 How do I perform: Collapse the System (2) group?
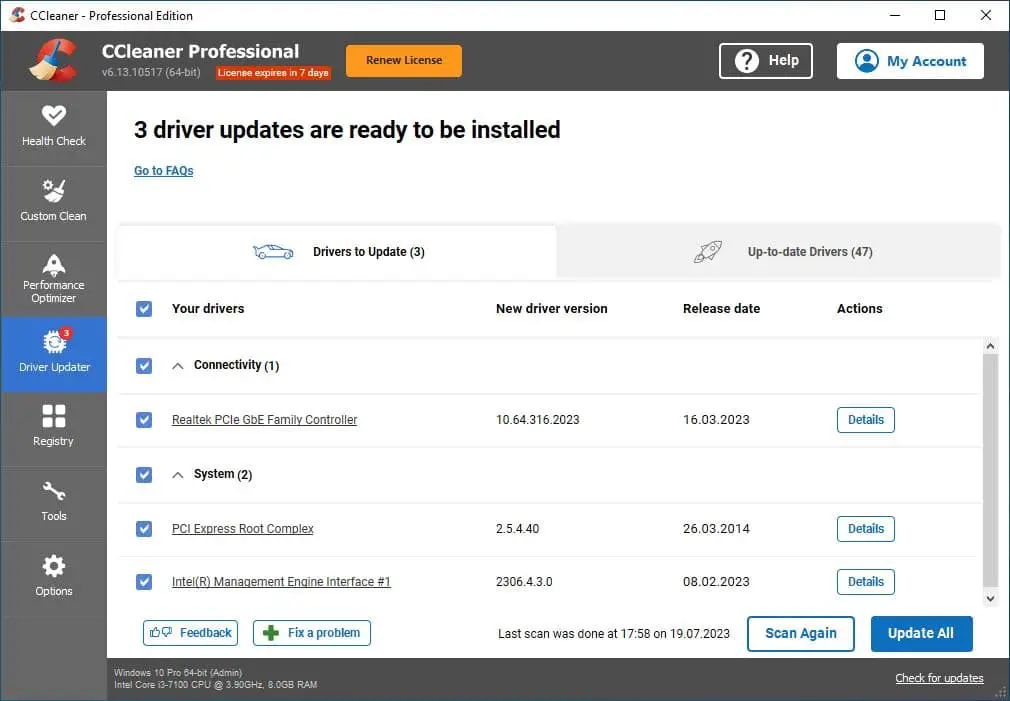tap(178, 475)
